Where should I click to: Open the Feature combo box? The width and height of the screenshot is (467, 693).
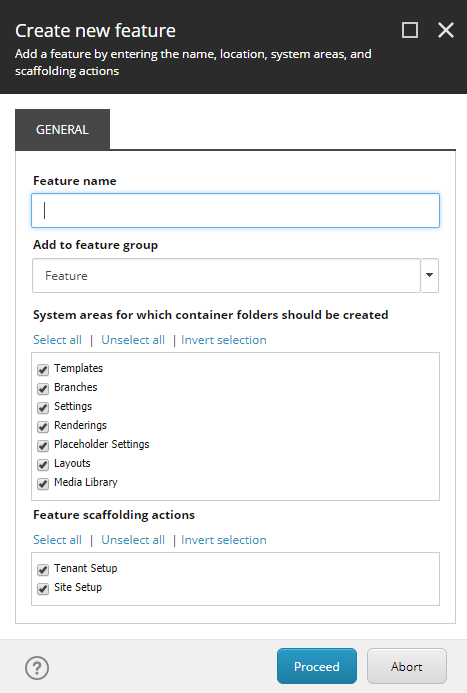click(226, 275)
